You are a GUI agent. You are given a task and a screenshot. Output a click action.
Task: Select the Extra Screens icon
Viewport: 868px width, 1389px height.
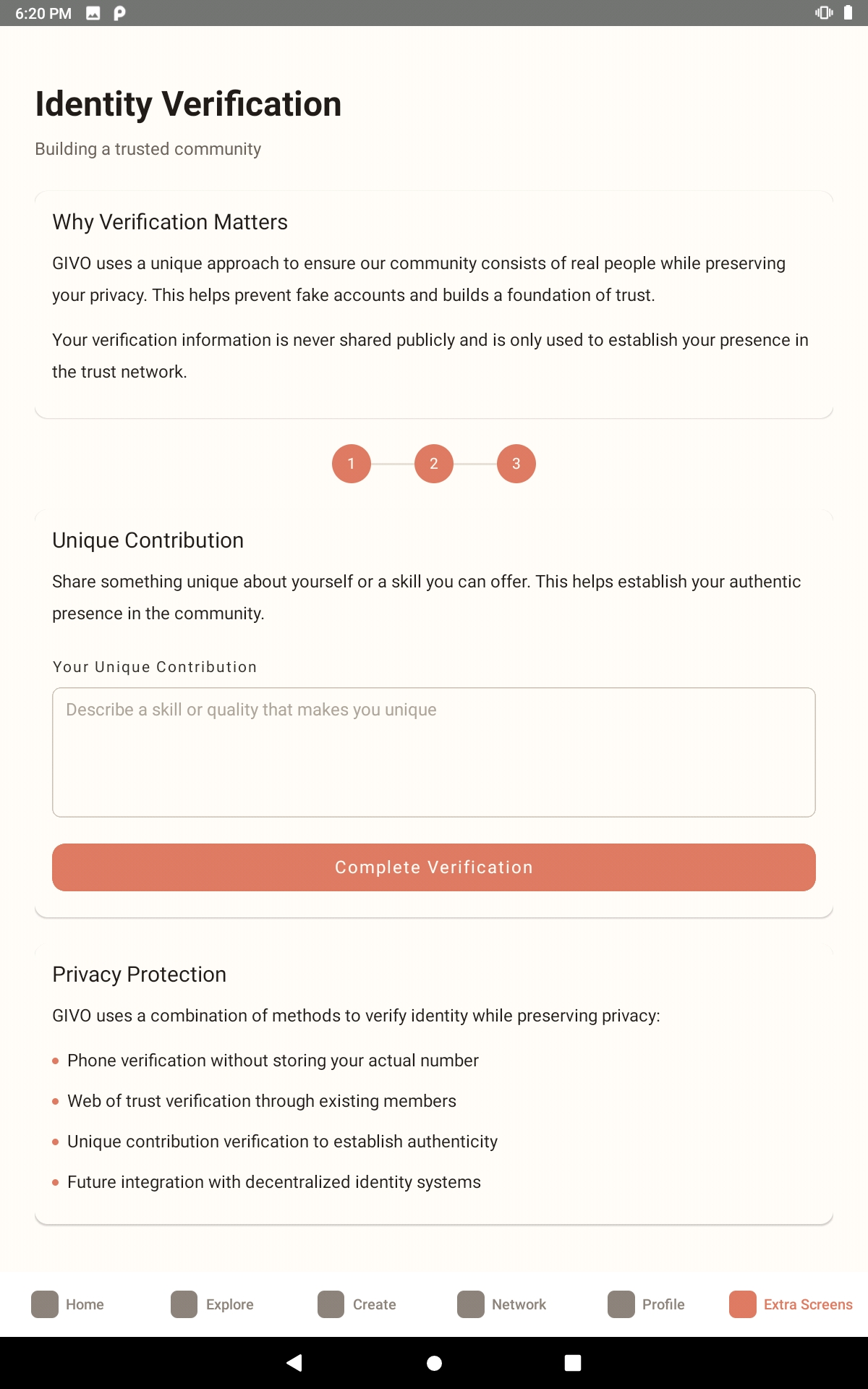(x=742, y=1304)
